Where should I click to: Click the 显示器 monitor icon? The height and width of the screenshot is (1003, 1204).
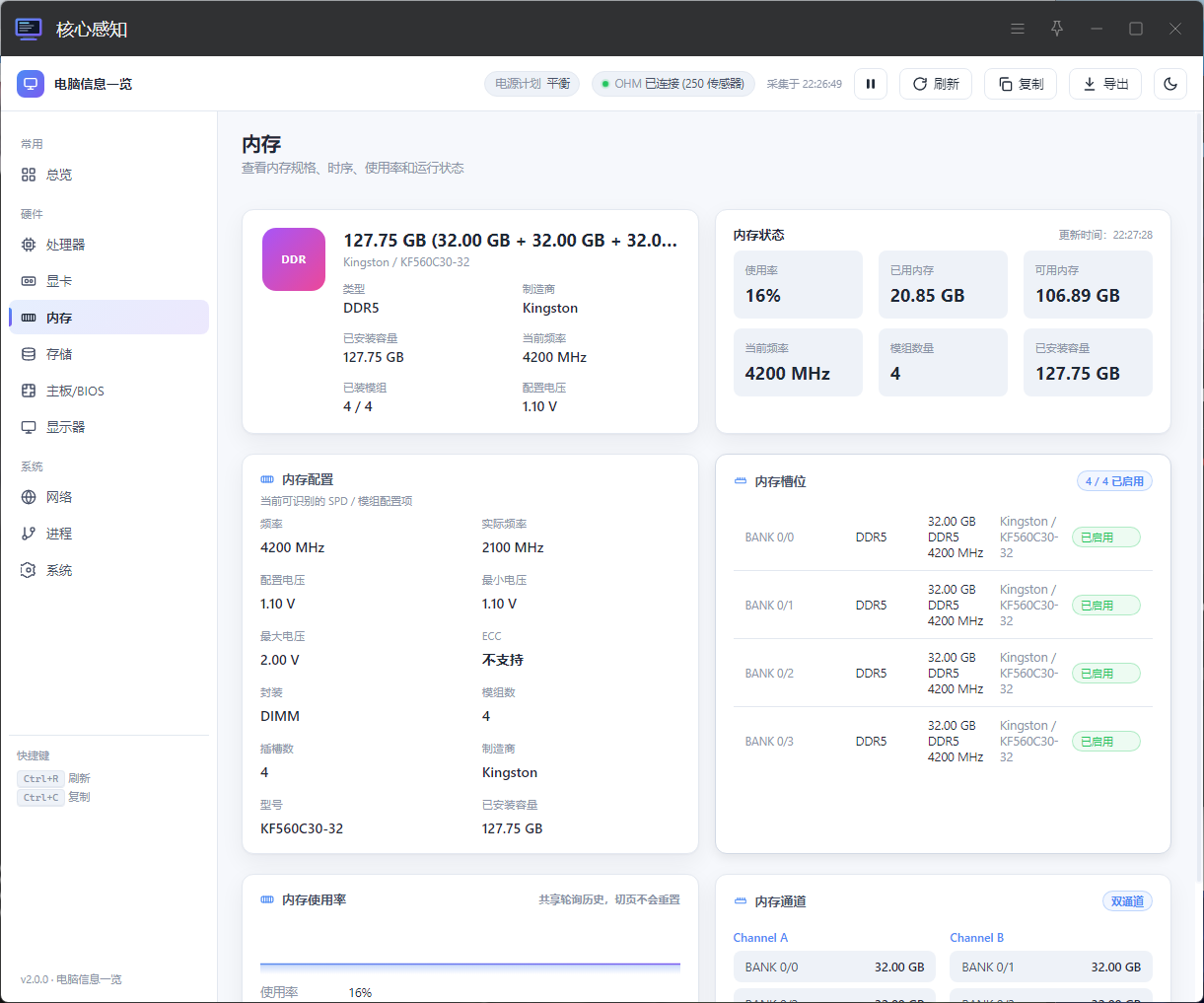(29, 427)
